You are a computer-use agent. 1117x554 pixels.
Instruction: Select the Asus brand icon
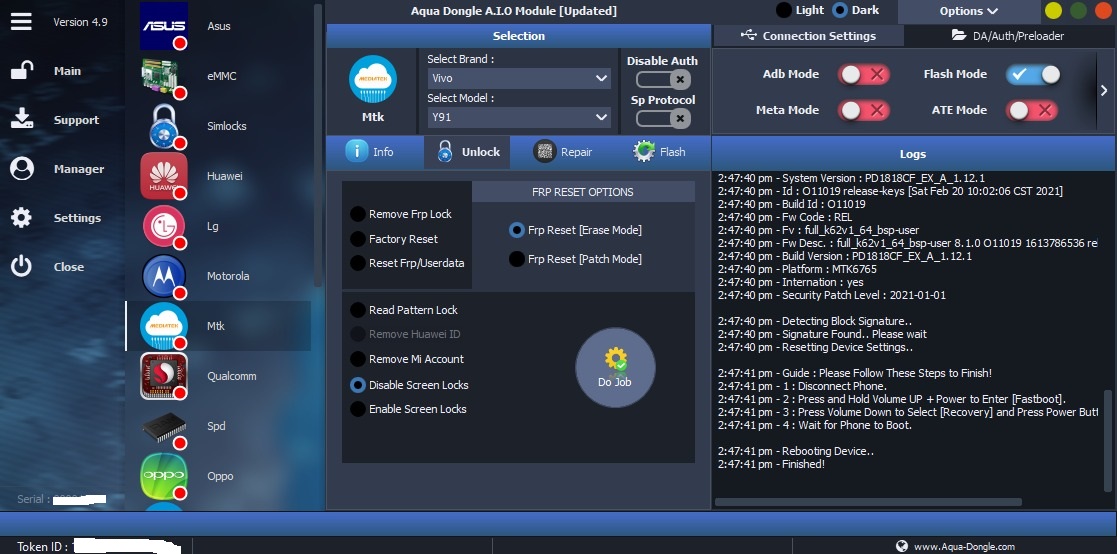click(164, 26)
